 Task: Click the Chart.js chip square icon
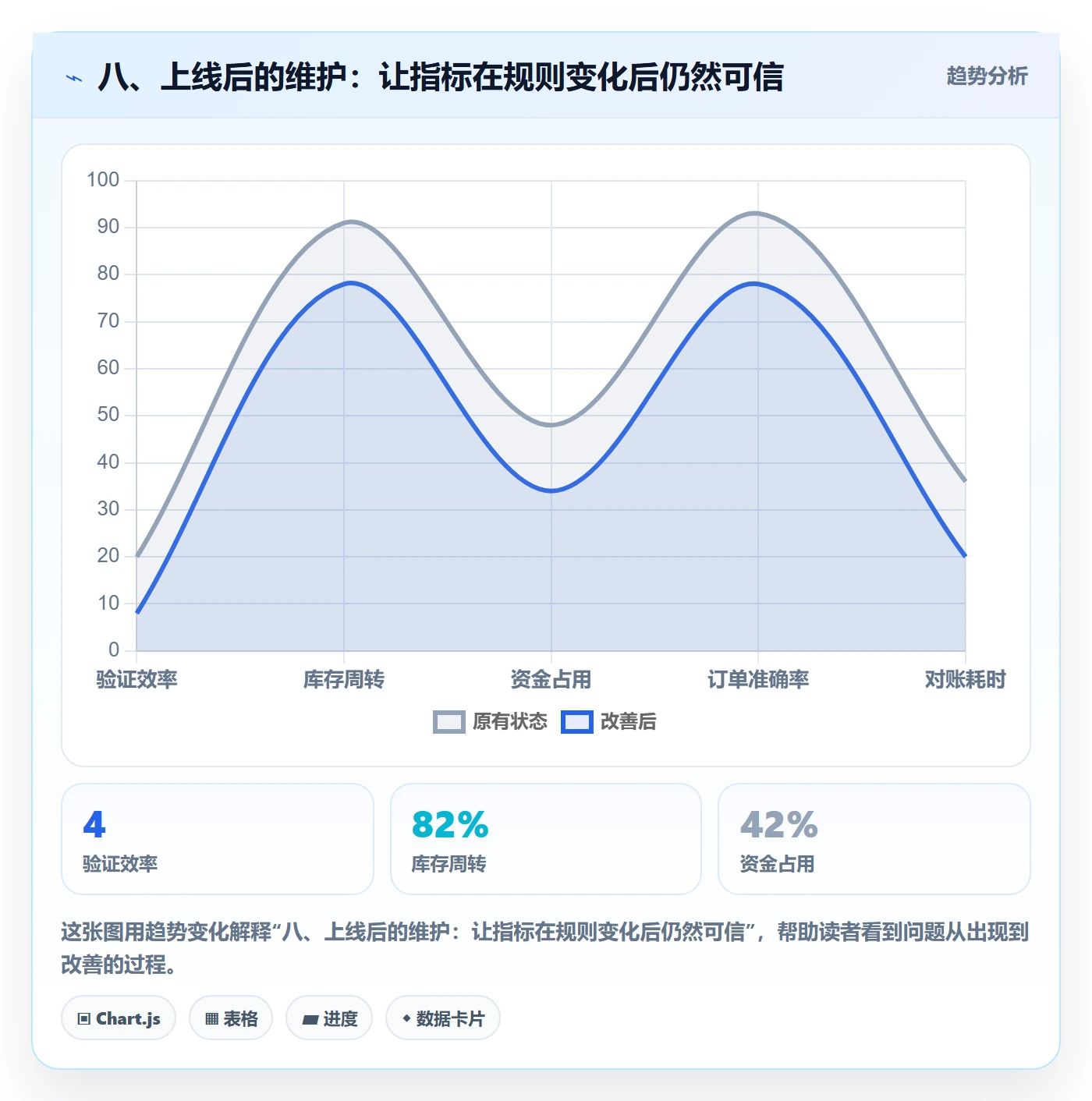[84, 1018]
